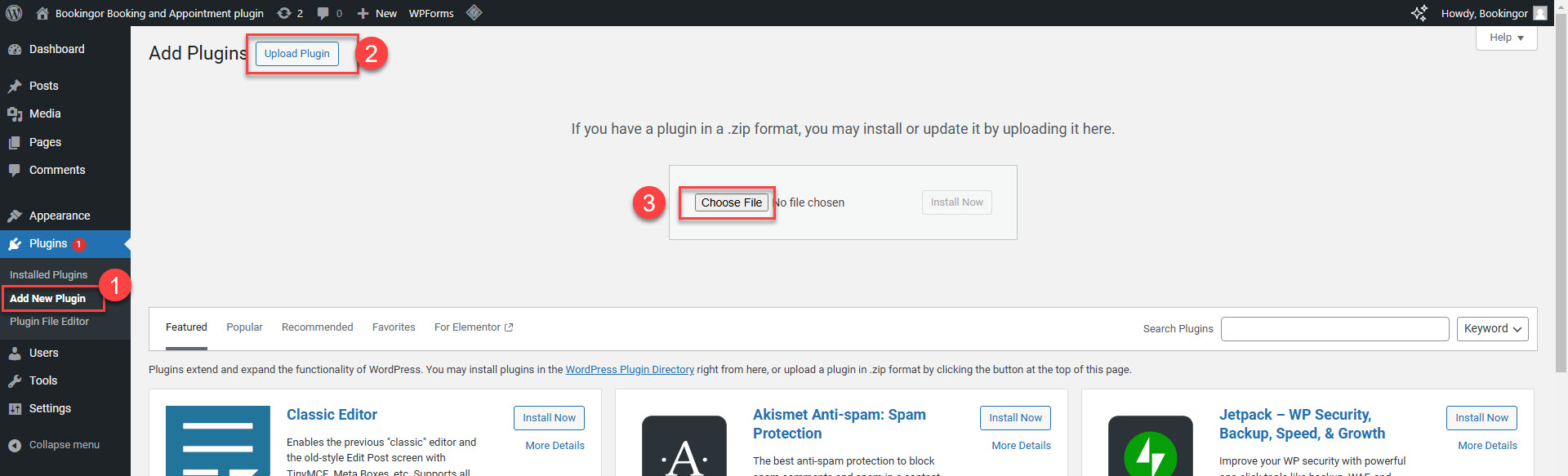Open the Jetpack plugin title link
Viewport: 1568px width, 476px height.
(1303, 424)
